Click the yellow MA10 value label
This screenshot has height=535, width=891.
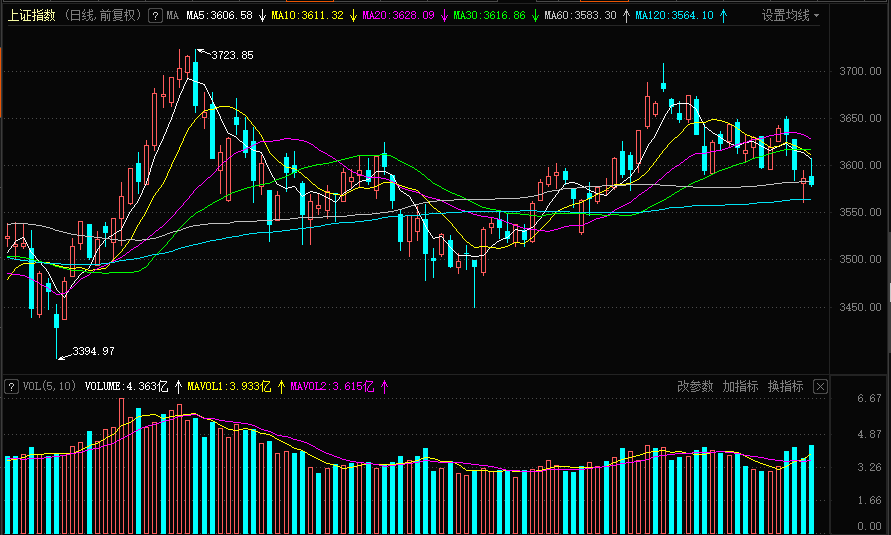pyautogui.click(x=307, y=16)
